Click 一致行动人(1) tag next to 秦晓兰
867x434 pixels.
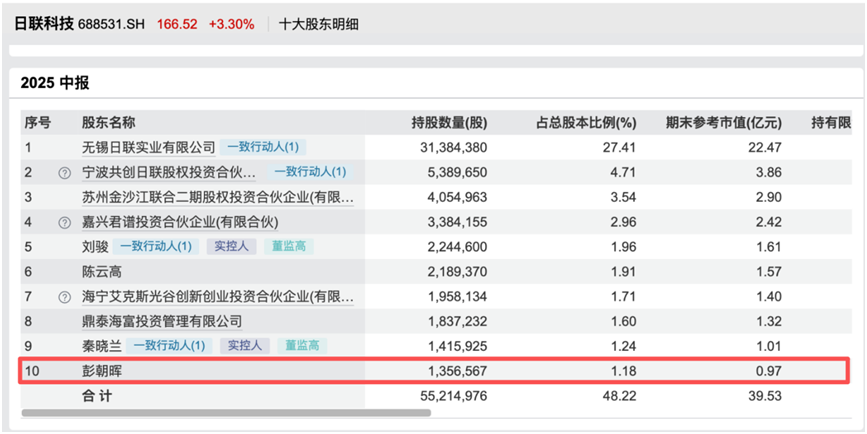pos(169,346)
